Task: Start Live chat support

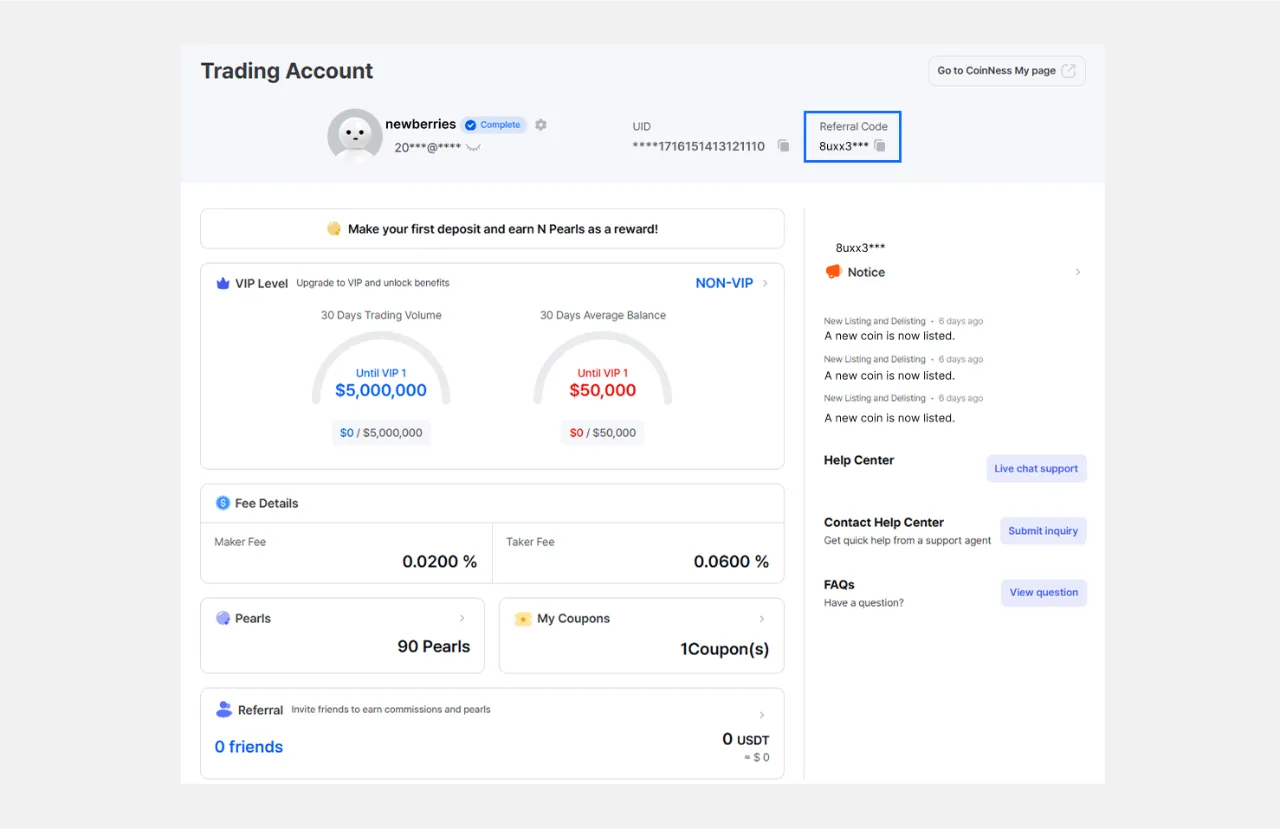Action: 1036,469
